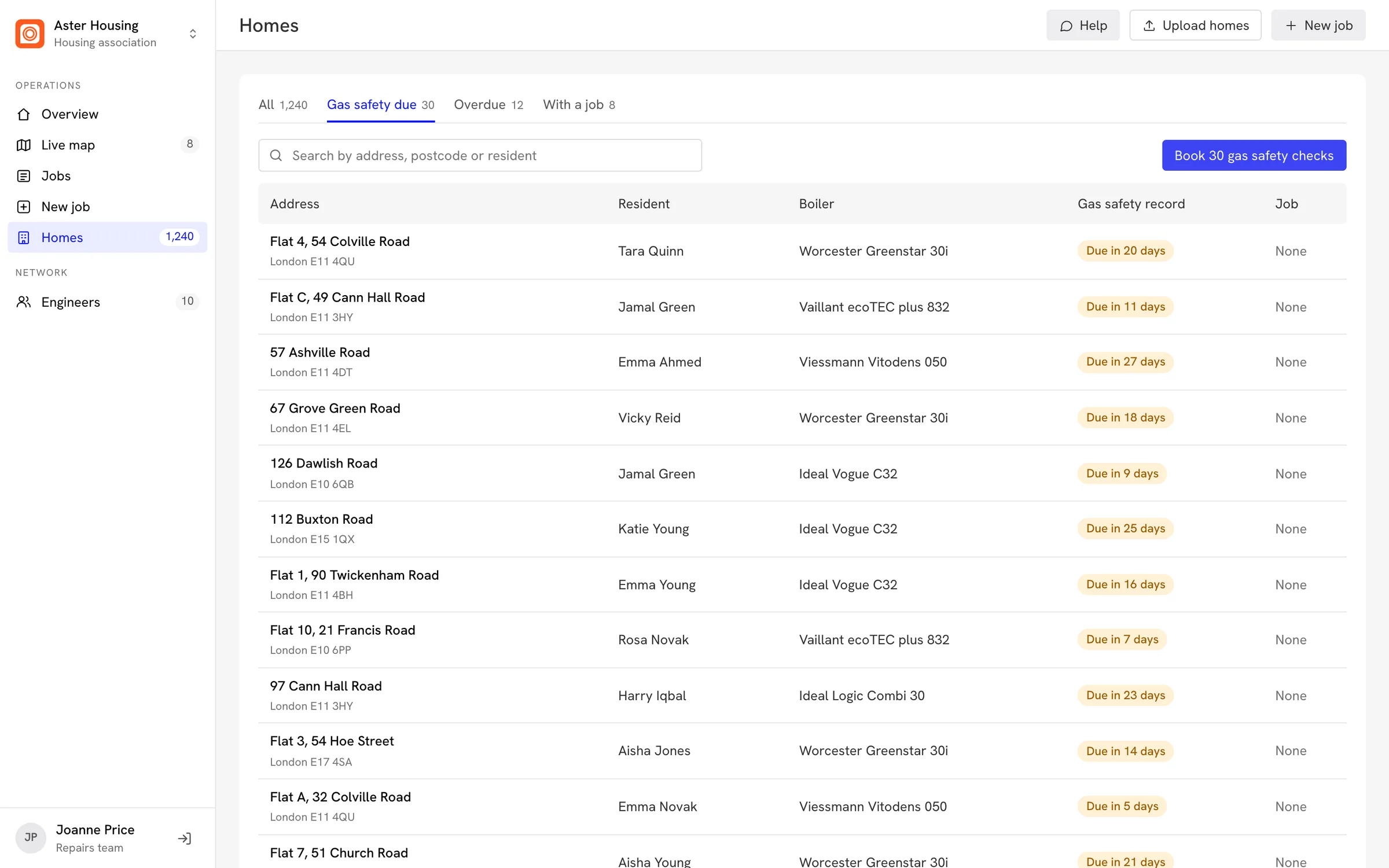Image resolution: width=1389 pixels, height=868 pixels.
Task: Click the Address column header
Action: click(x=295, y=204)
